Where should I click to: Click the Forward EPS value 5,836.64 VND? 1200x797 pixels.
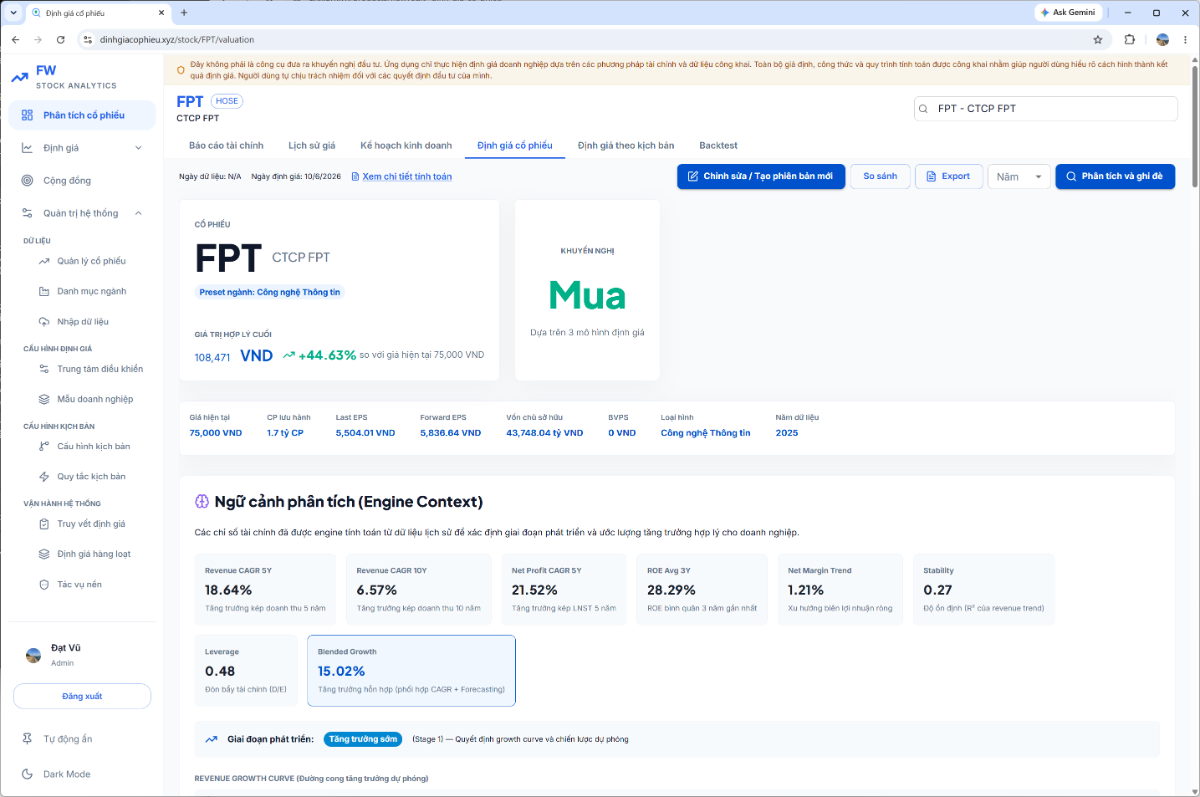point(450,433)
